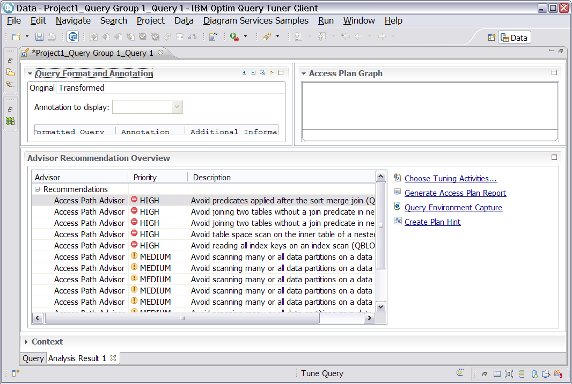Close the Analysis Result 1 tab

click(x=113, y=358)
